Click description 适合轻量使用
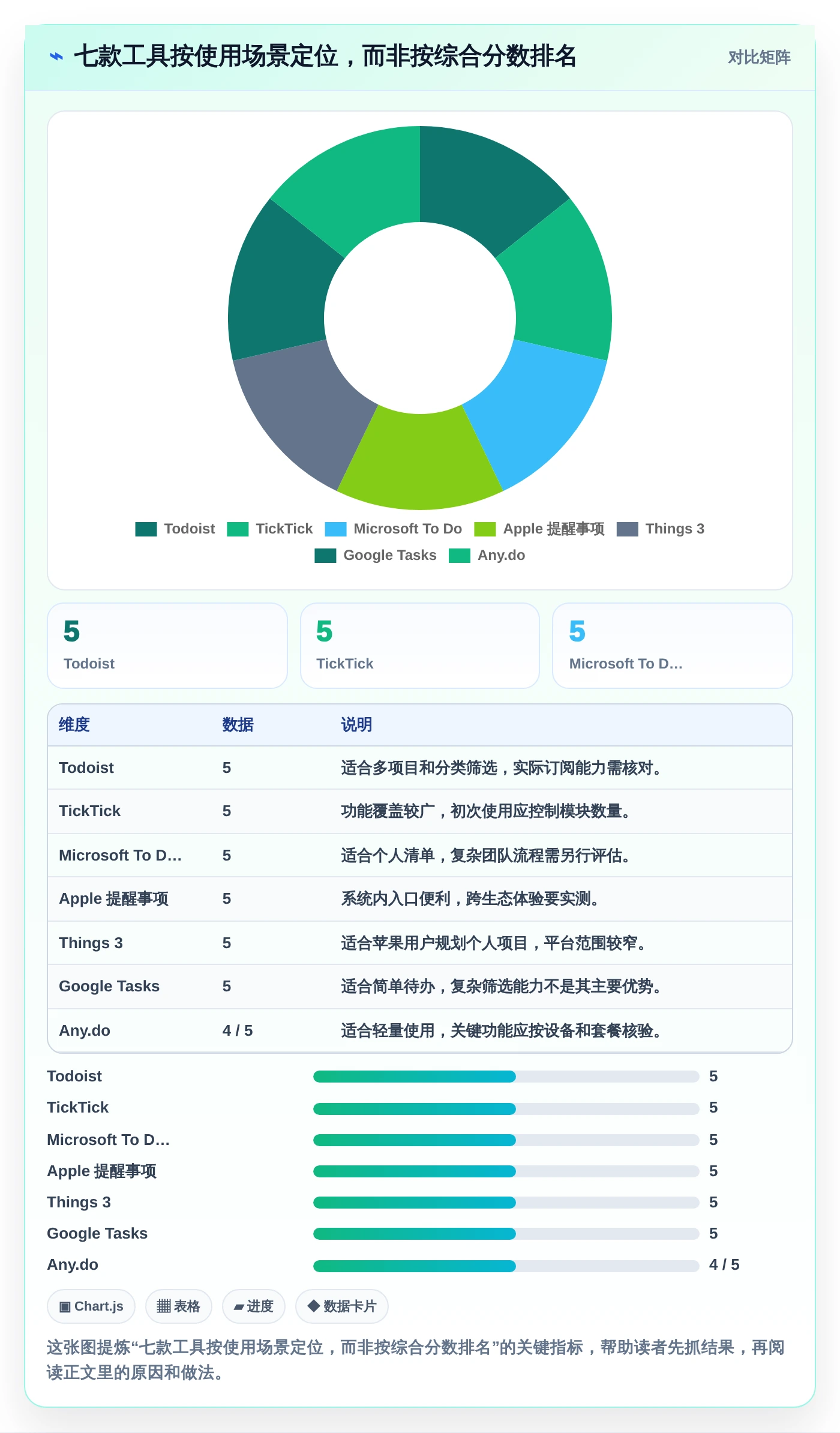 coord(502,1030)
